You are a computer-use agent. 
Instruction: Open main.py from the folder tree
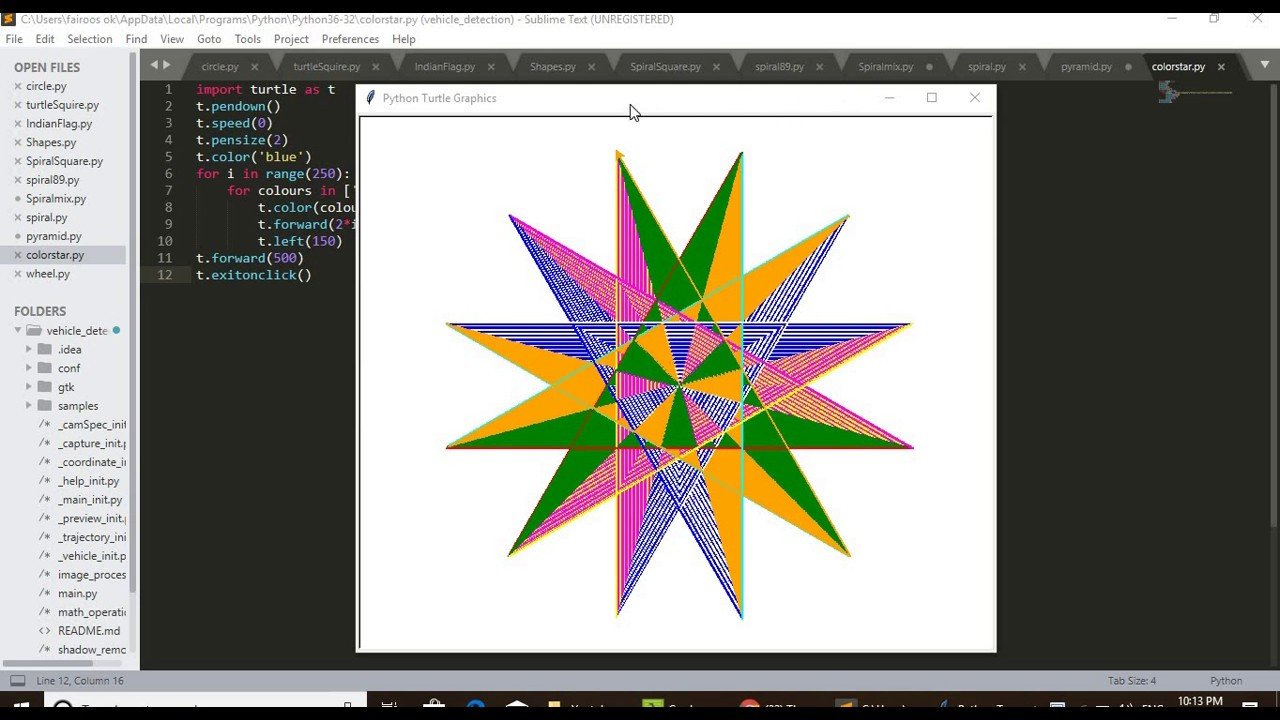77,594
